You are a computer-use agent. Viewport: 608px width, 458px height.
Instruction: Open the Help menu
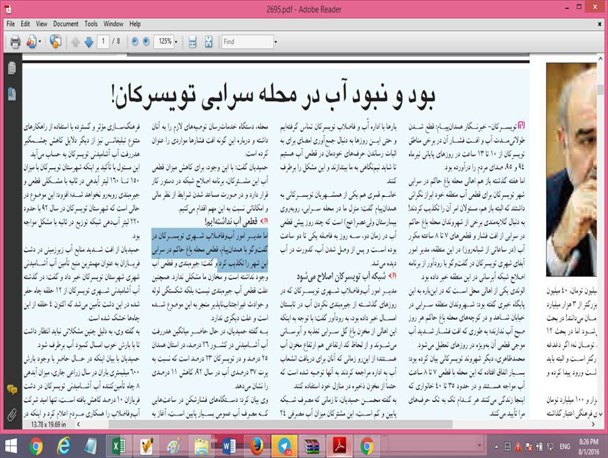pos(135,24)
